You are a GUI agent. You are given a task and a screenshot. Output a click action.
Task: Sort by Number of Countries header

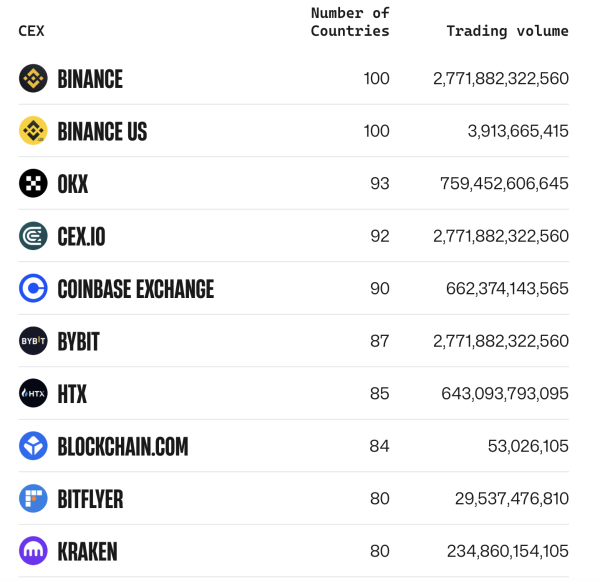349,22
